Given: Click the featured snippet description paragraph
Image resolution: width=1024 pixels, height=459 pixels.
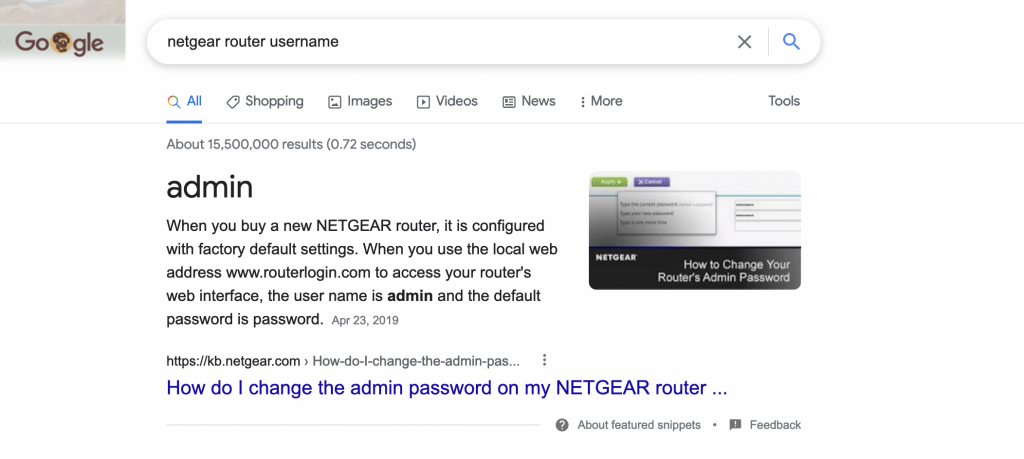Looking at the screenshot, I should 362,271.
